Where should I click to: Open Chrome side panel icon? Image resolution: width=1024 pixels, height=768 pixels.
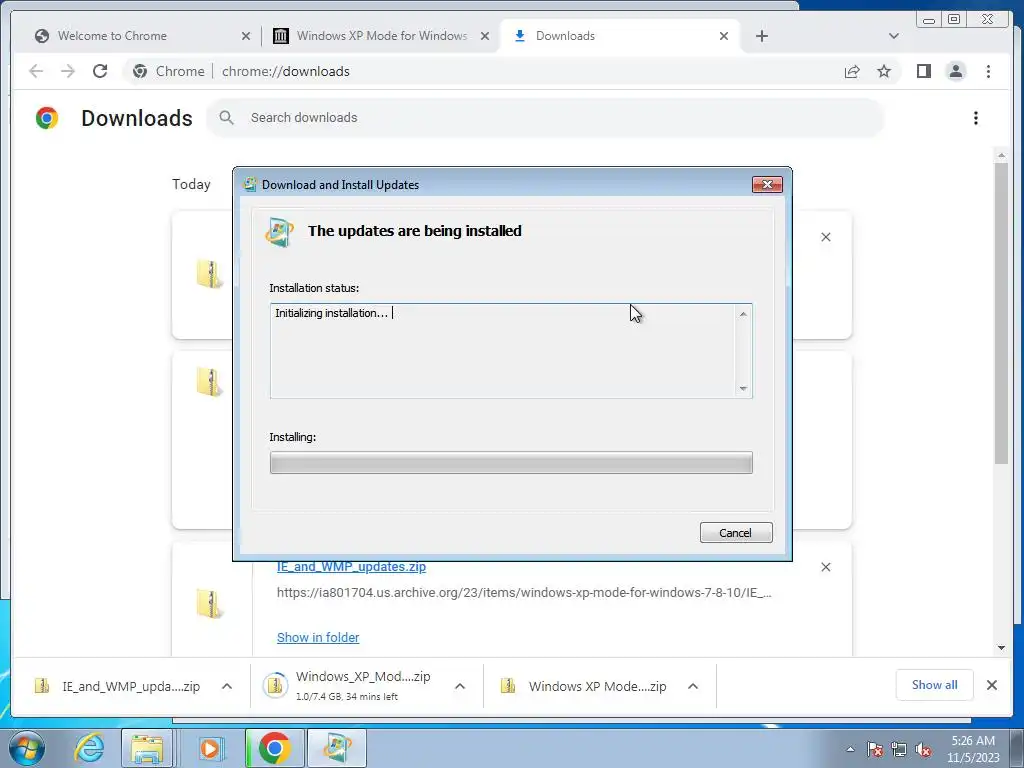point(923,71)
